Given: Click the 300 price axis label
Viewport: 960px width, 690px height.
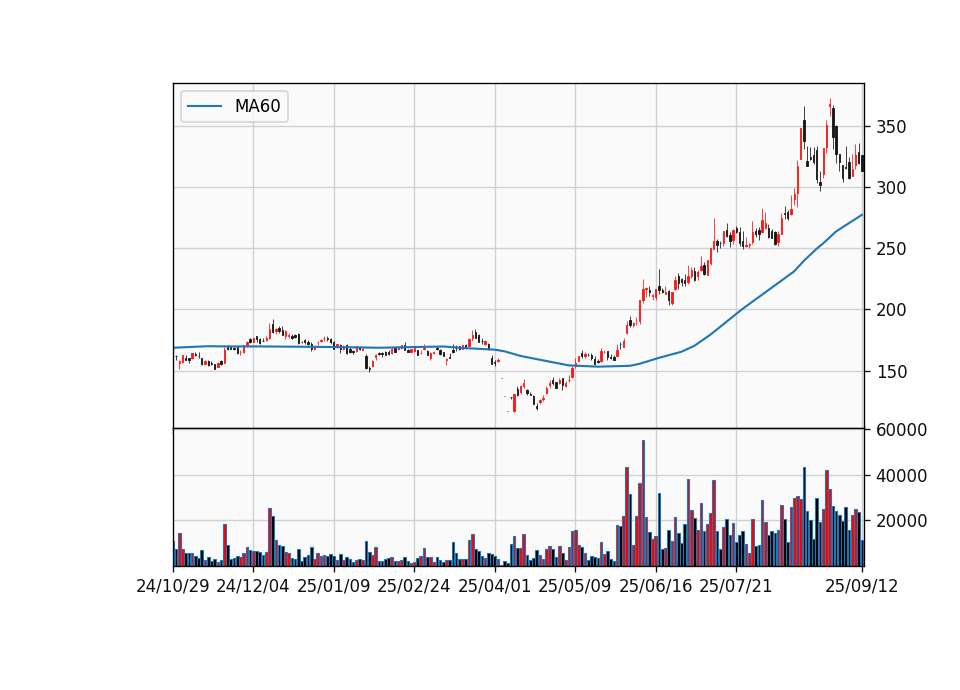Looking at the screenshot, I should 891,188.
